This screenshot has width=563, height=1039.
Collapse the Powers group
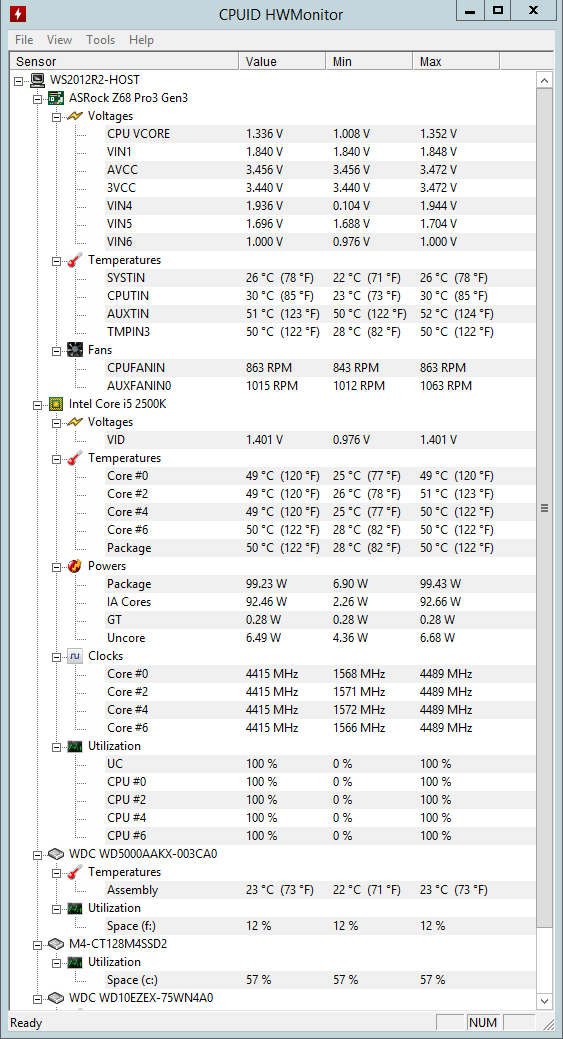point(56,566)
